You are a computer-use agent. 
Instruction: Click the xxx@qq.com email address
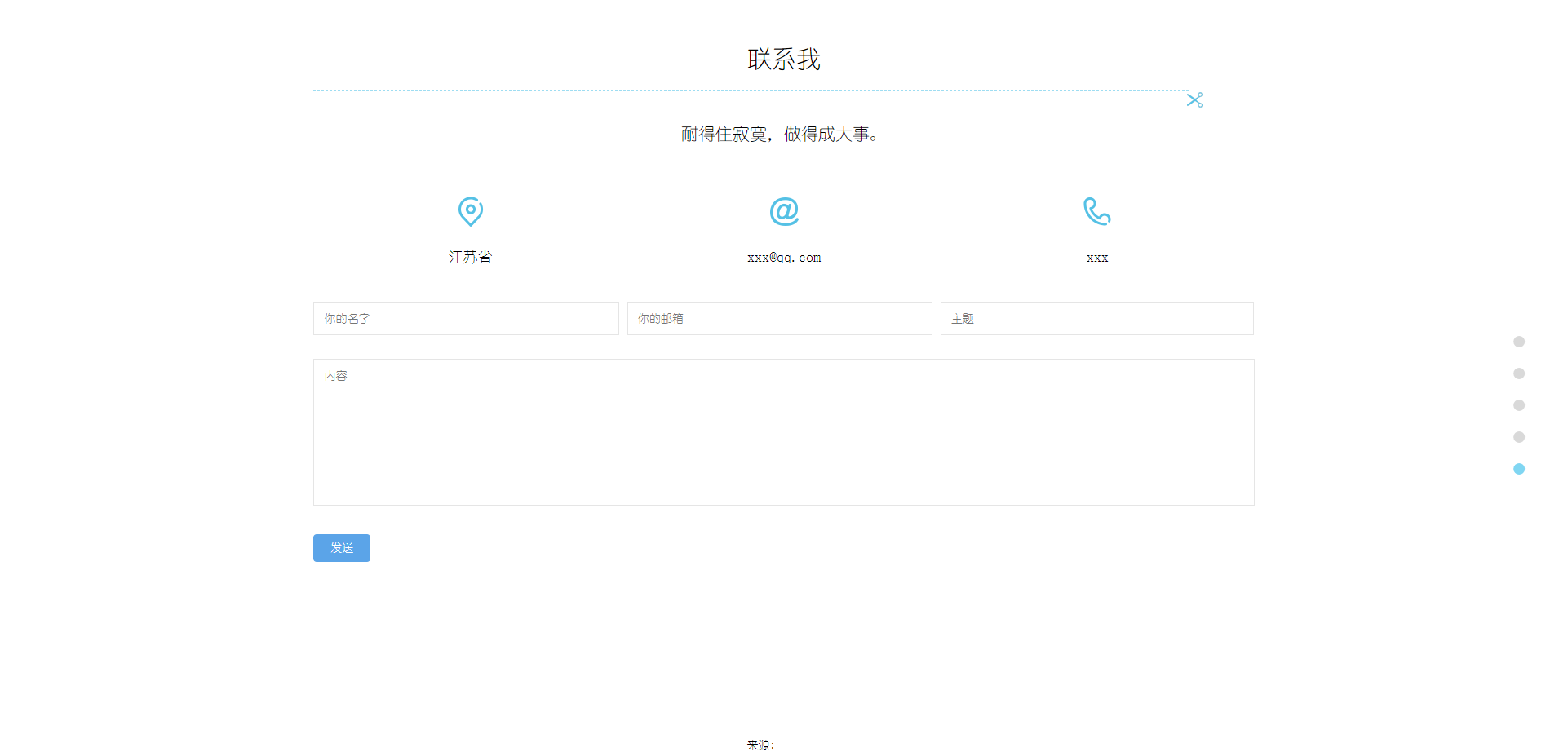click(x=784, y=258)
